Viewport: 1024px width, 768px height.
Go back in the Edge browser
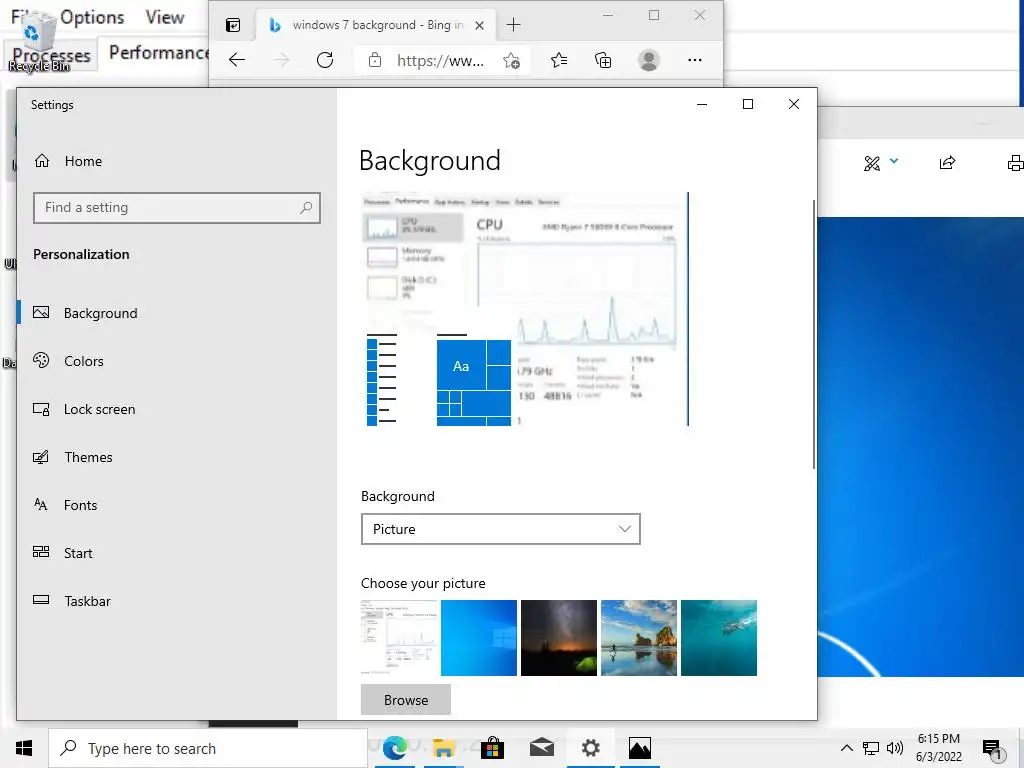pyautogui.click(x=236, y=61)
